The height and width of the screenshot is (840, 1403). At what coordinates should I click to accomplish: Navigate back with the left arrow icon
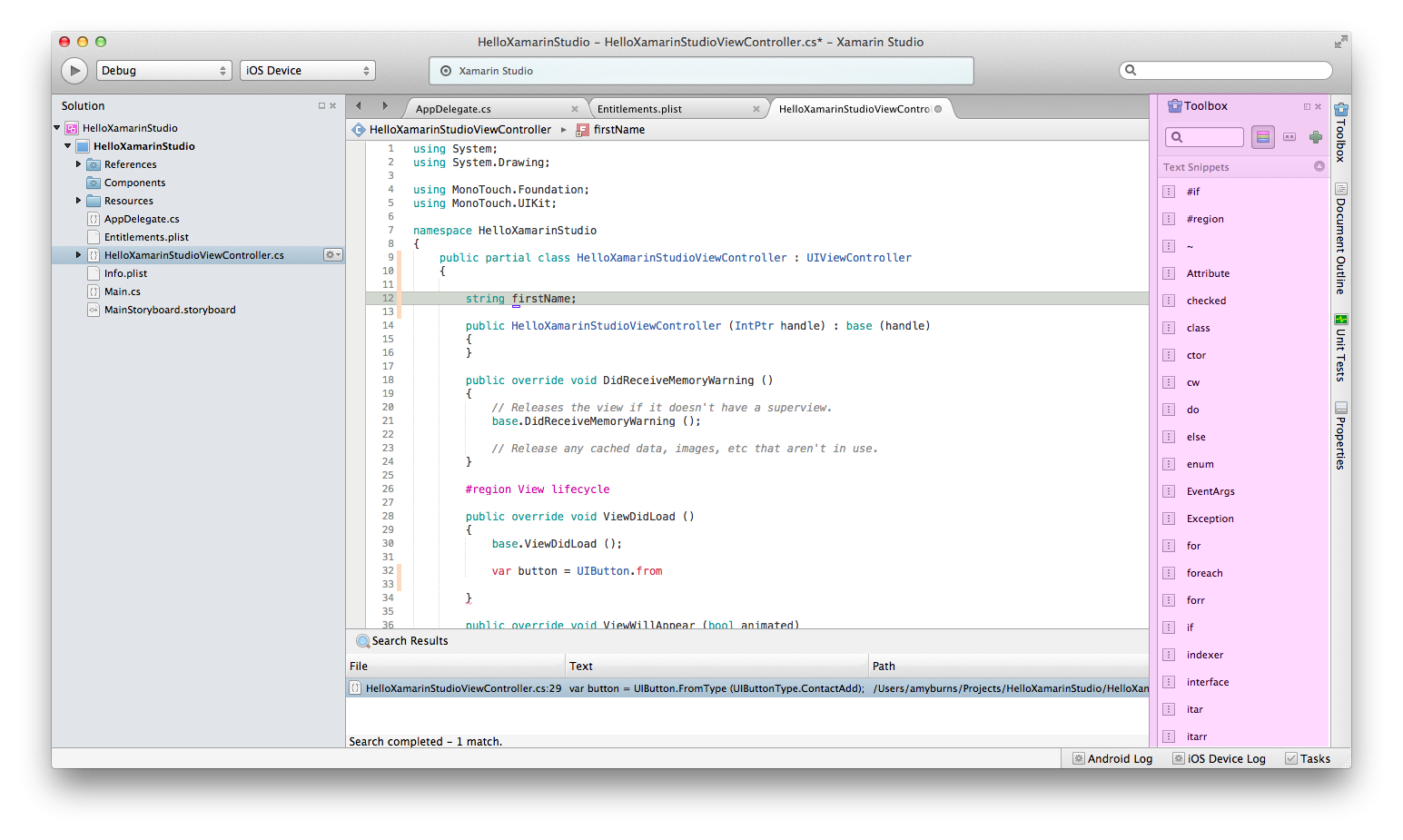359,106
